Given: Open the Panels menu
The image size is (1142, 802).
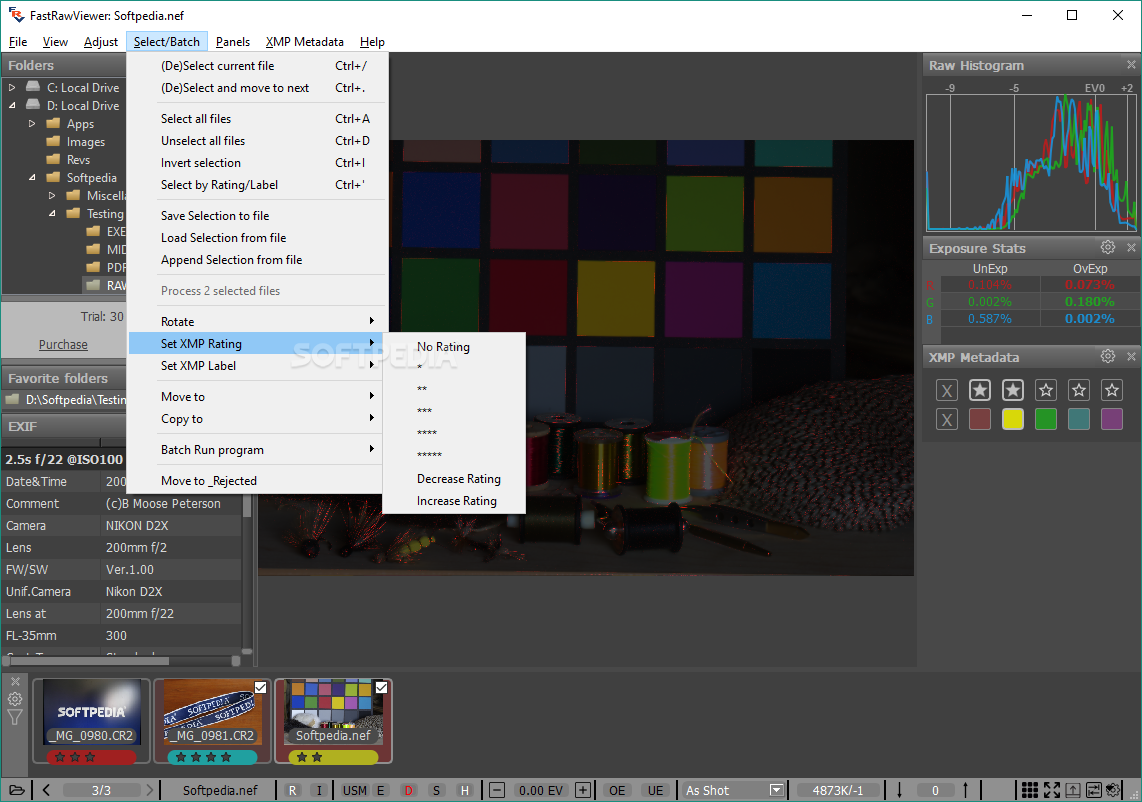Looking at the screenshot, I should tap(233, 42).
